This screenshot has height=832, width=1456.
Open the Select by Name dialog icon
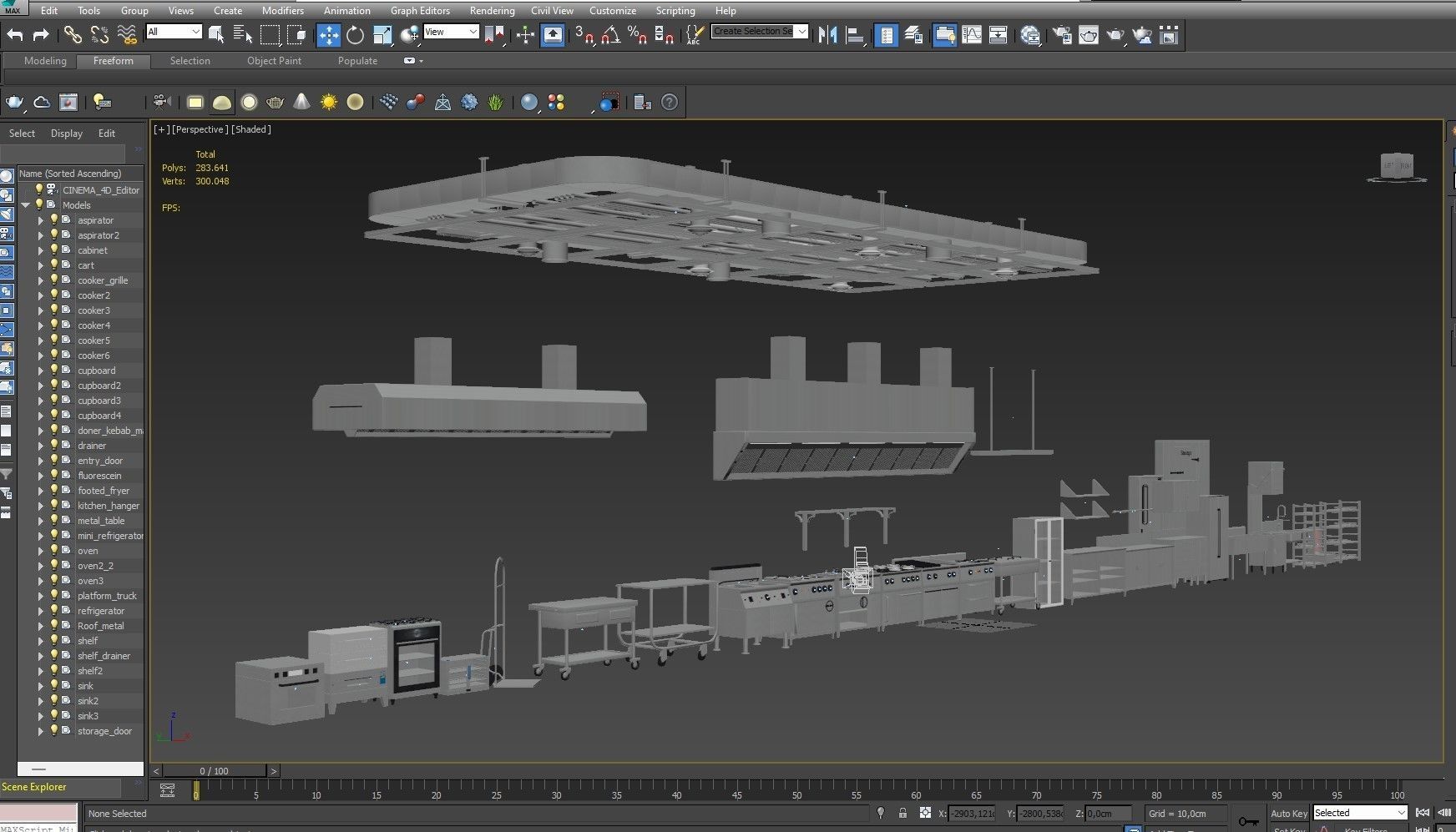[x=243, y=35]
